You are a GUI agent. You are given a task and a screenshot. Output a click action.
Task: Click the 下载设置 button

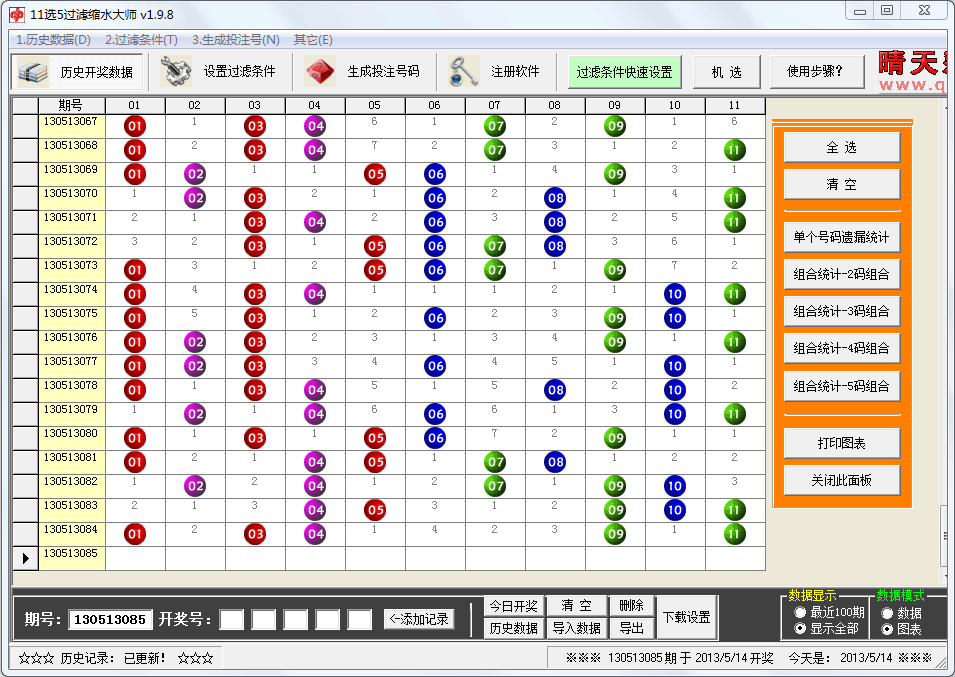687,617
